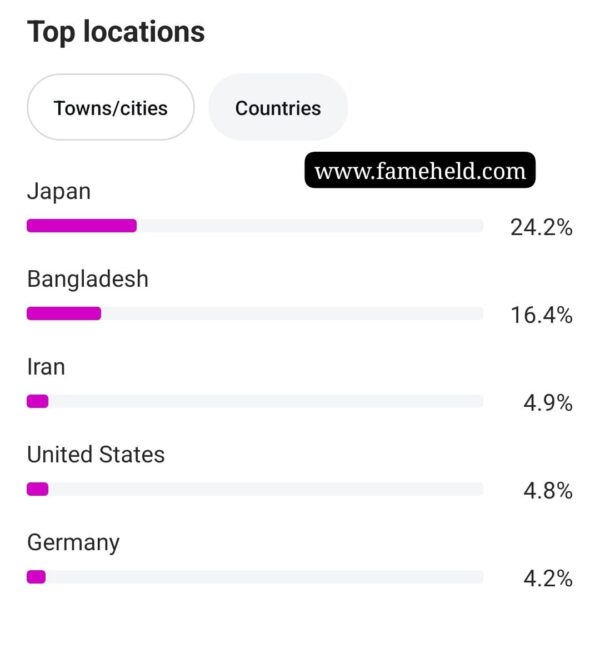Select the Countries tab
Viewport: 600px width, 648px height.
click(x=278, y=107)
